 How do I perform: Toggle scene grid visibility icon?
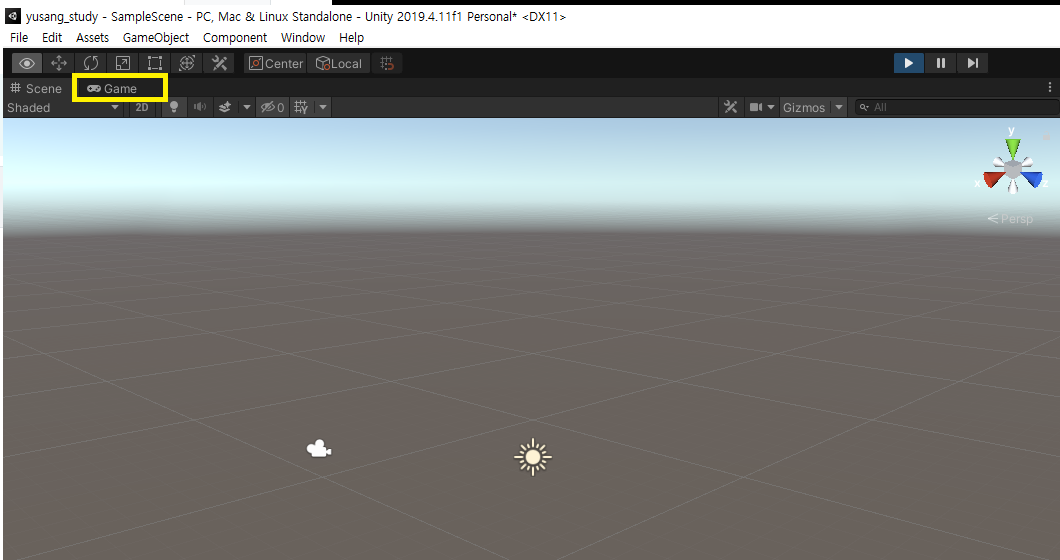[x=302, y=108]
